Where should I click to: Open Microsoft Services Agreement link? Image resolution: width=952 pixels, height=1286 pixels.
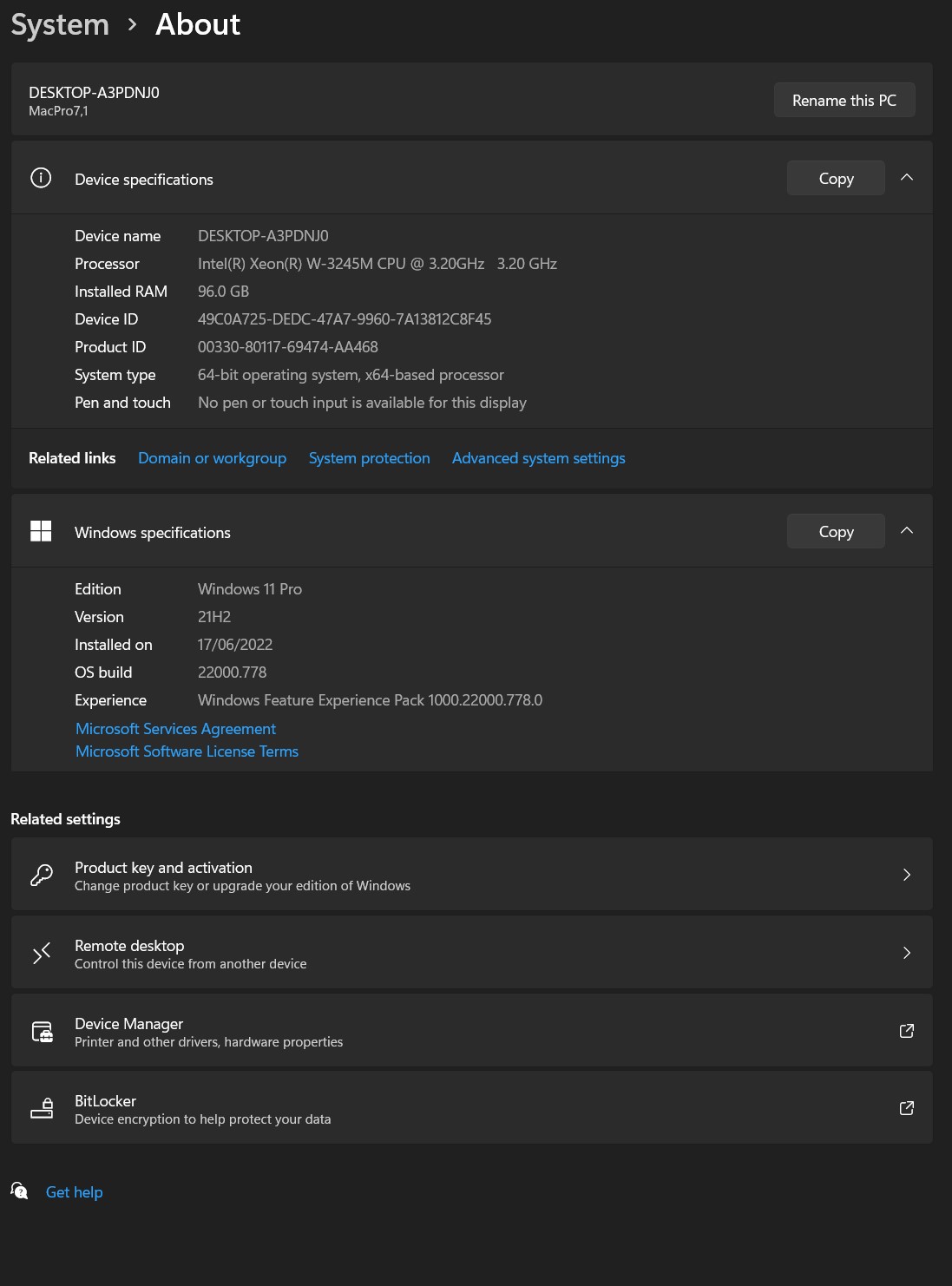(x=175, y=729)
